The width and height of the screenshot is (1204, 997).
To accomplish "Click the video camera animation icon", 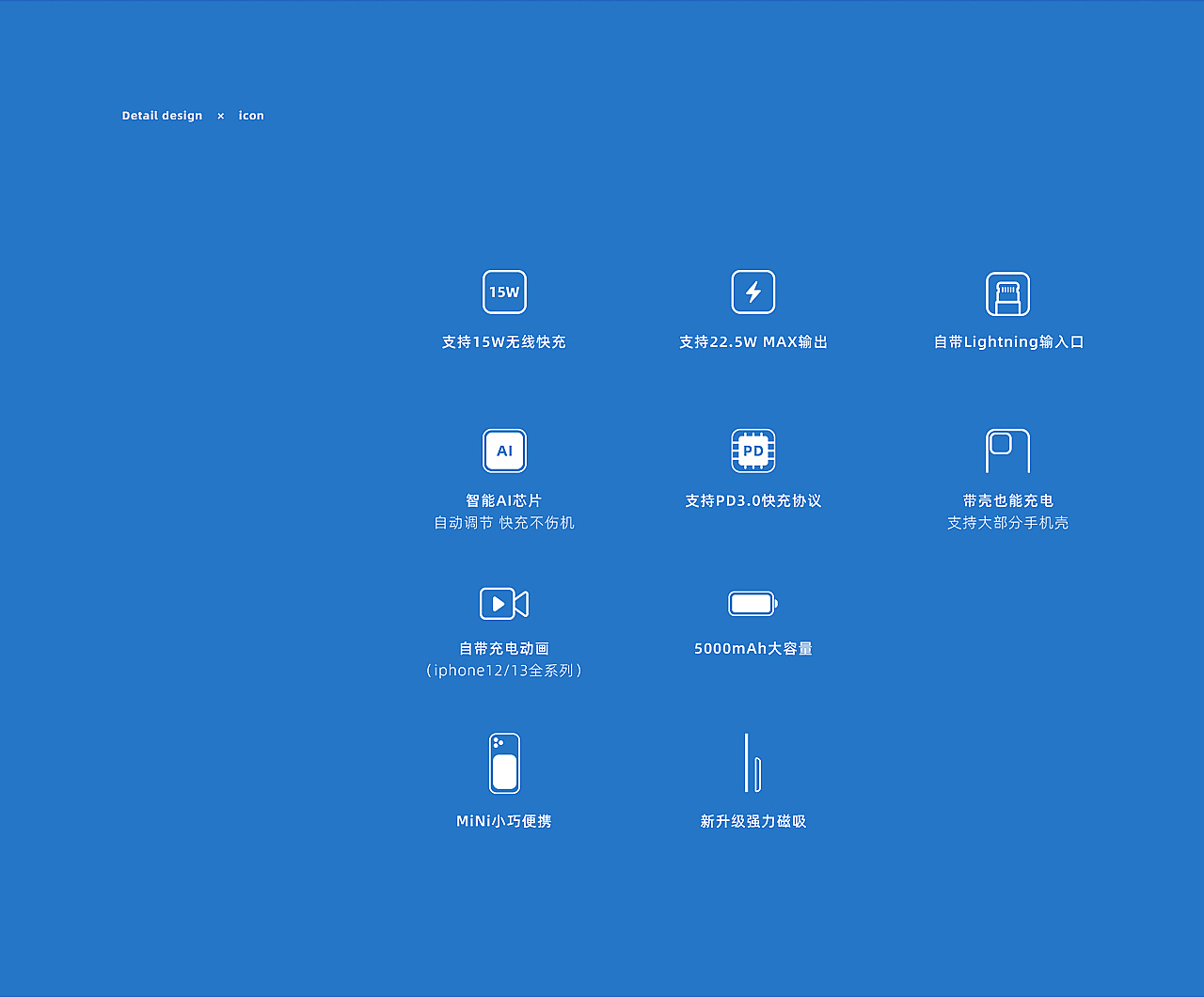I will (x=504, y=604).
